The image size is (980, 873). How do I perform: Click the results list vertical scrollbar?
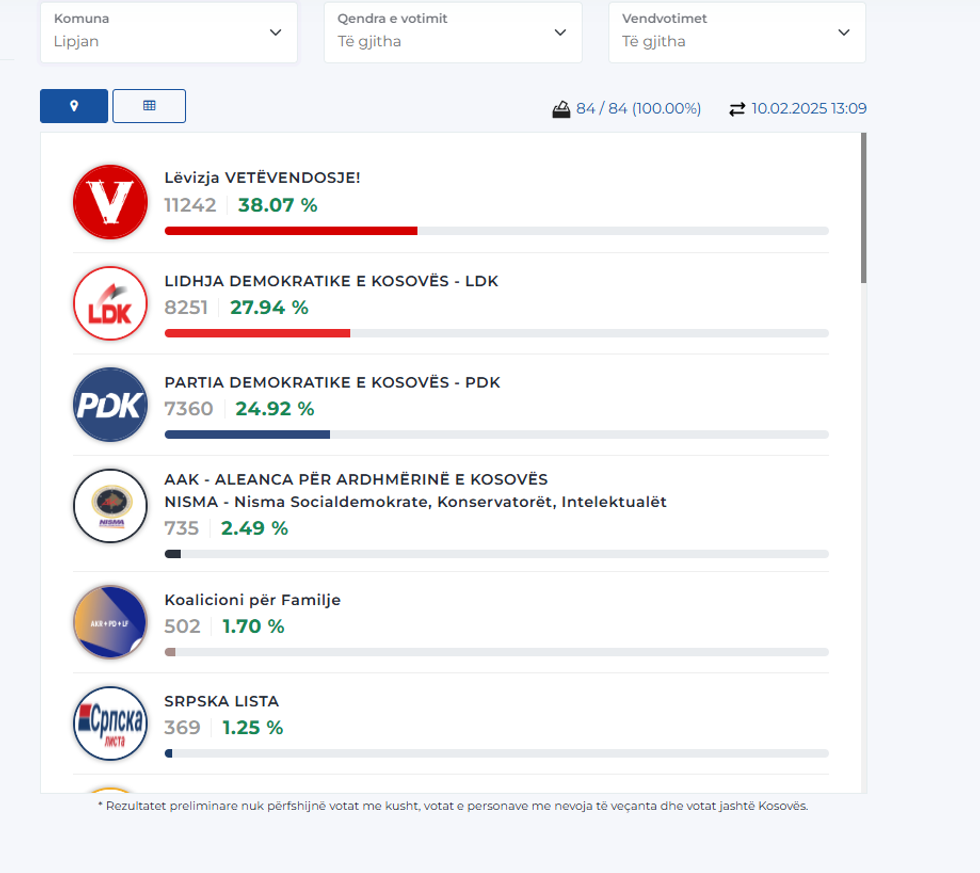(863, 210)
